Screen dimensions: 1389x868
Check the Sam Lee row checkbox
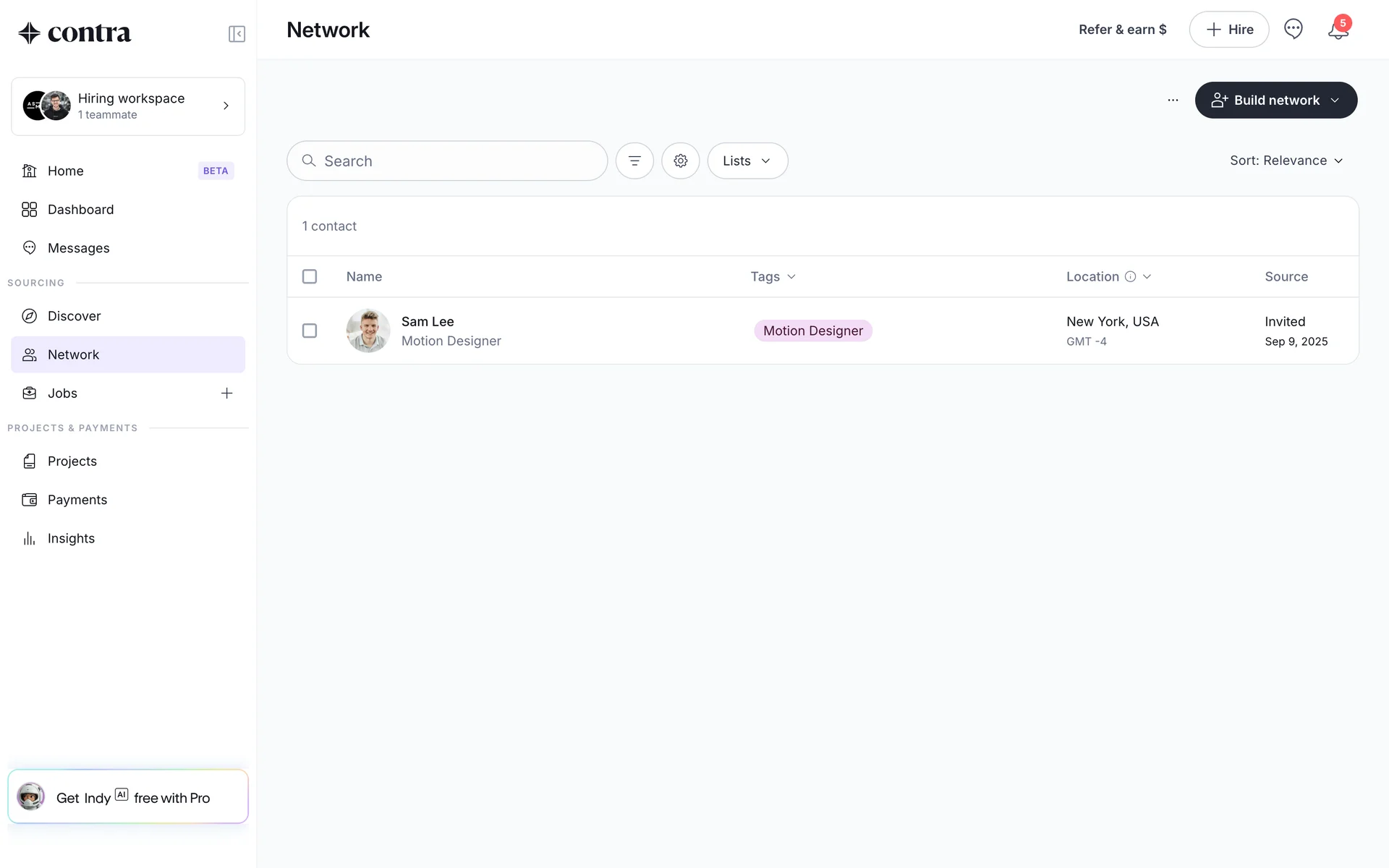(310, 331)
